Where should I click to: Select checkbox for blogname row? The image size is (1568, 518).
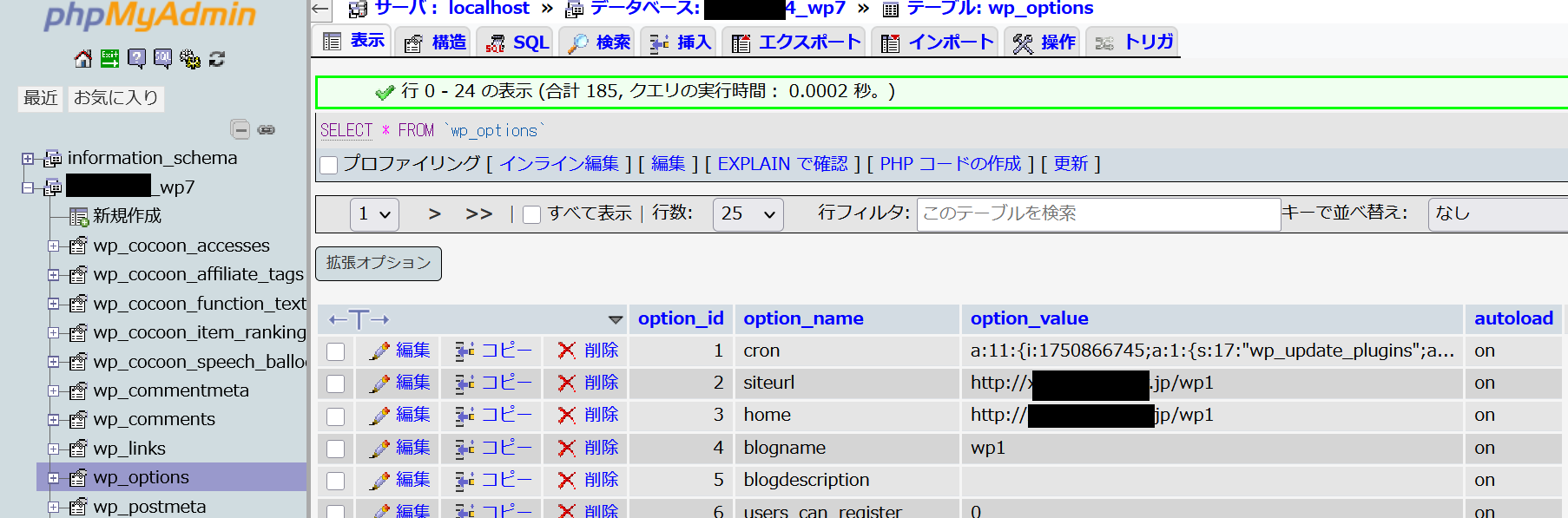click(336, 449)
